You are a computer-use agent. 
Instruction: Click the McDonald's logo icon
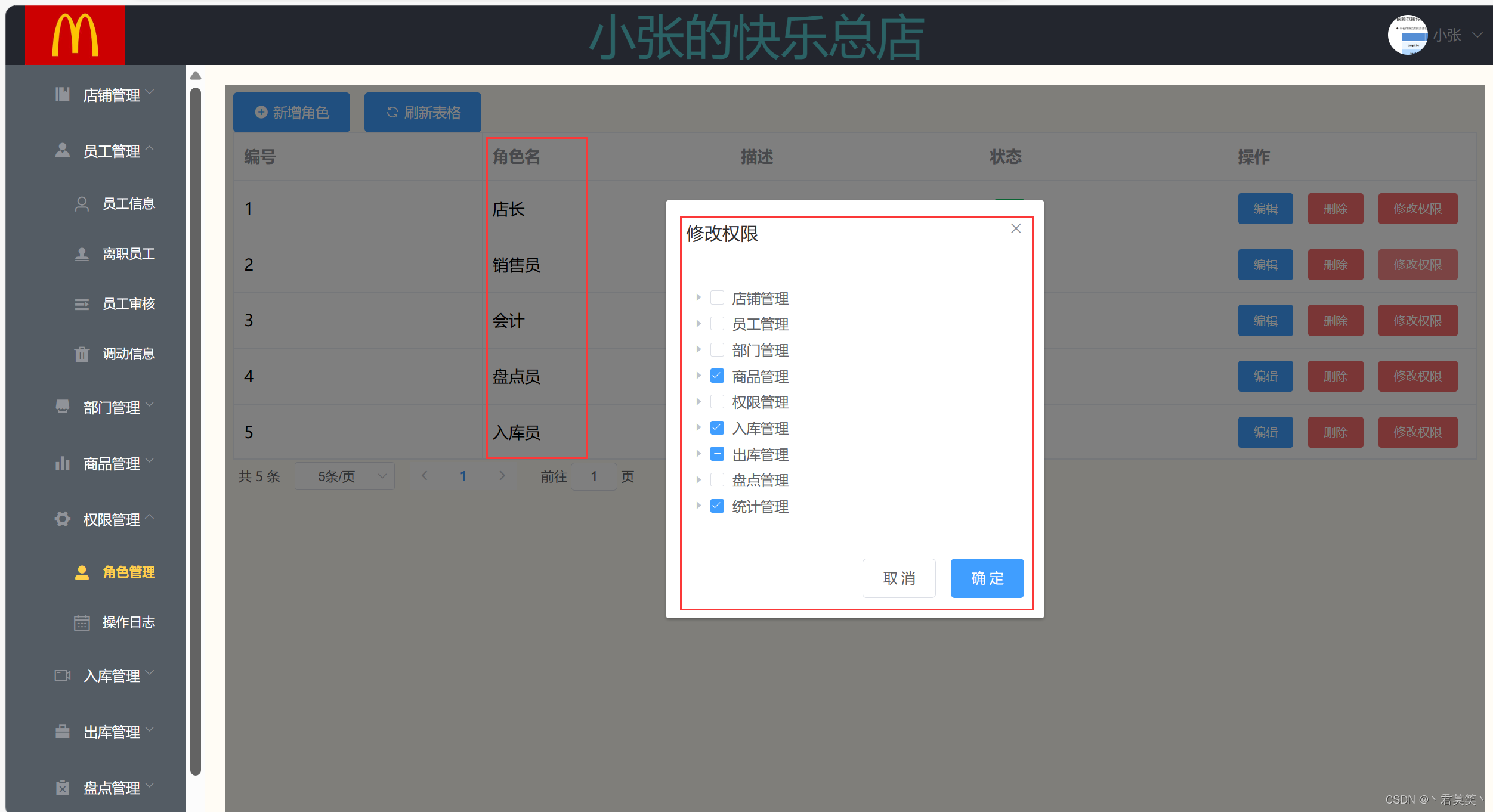75,35
